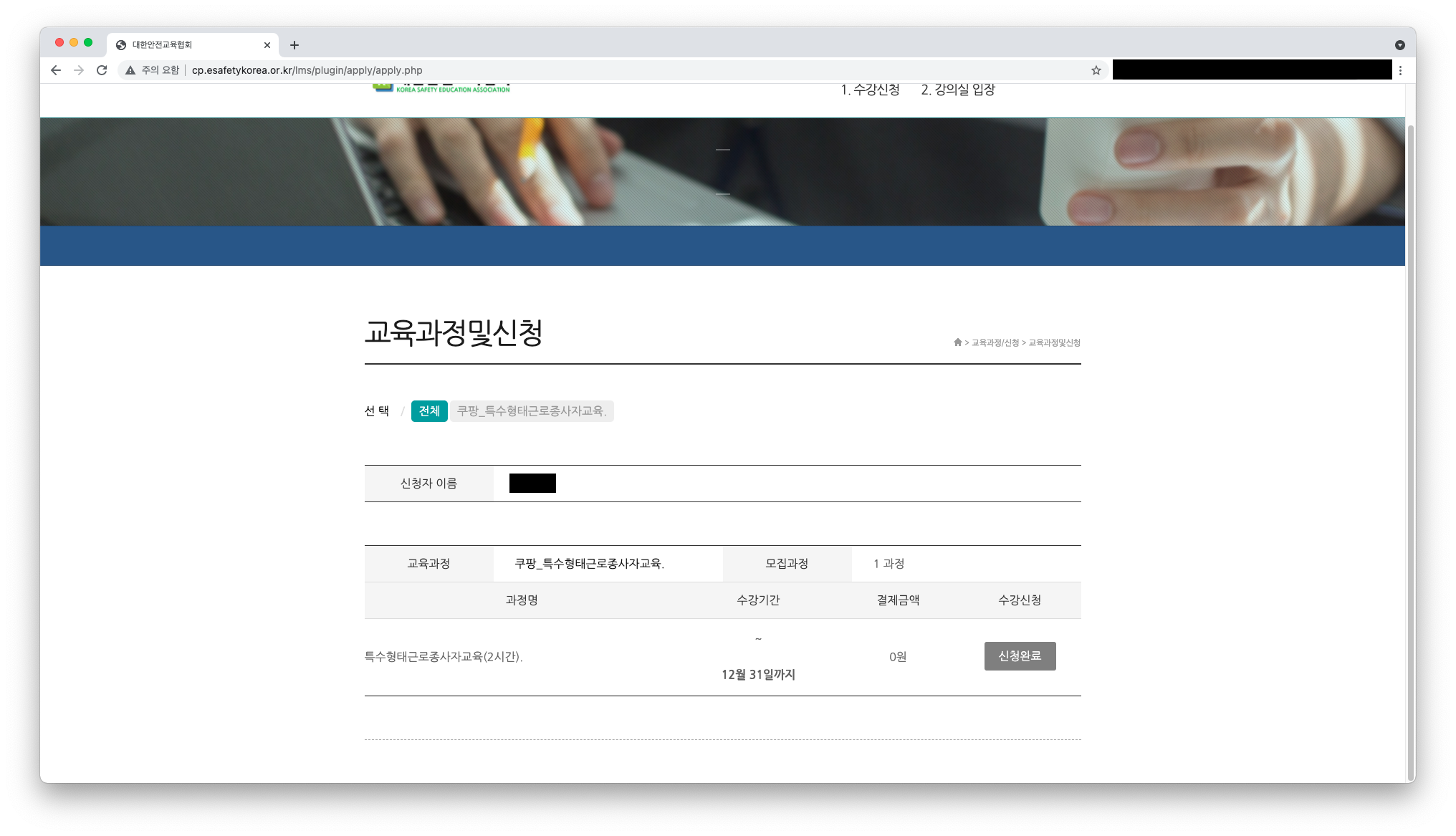1456x836 pixels.
Task: Click the browser forward arrow
Action: [x=79, y=70]
